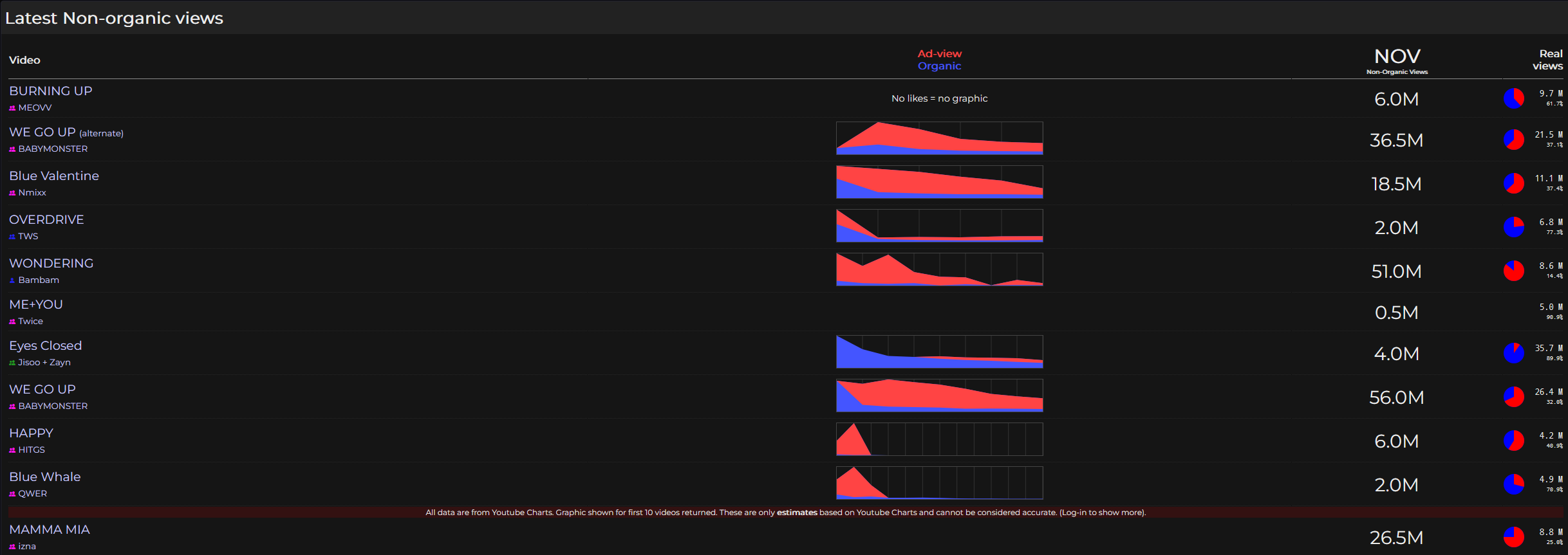Click the pie chart in the WONDERING row
This screenshot has width=1568, height=555.
point(1514,271)
